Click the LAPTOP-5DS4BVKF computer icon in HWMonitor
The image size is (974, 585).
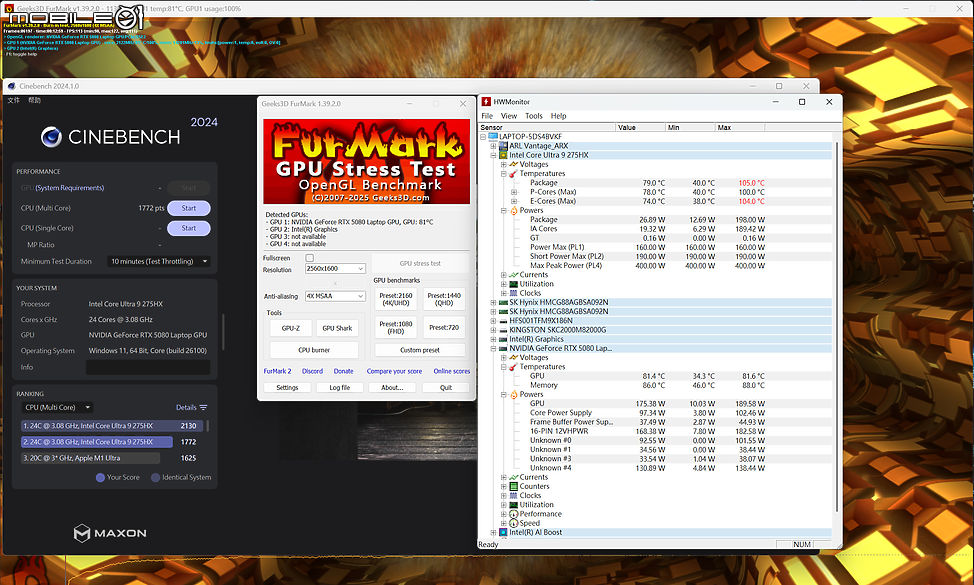point(493,137)
